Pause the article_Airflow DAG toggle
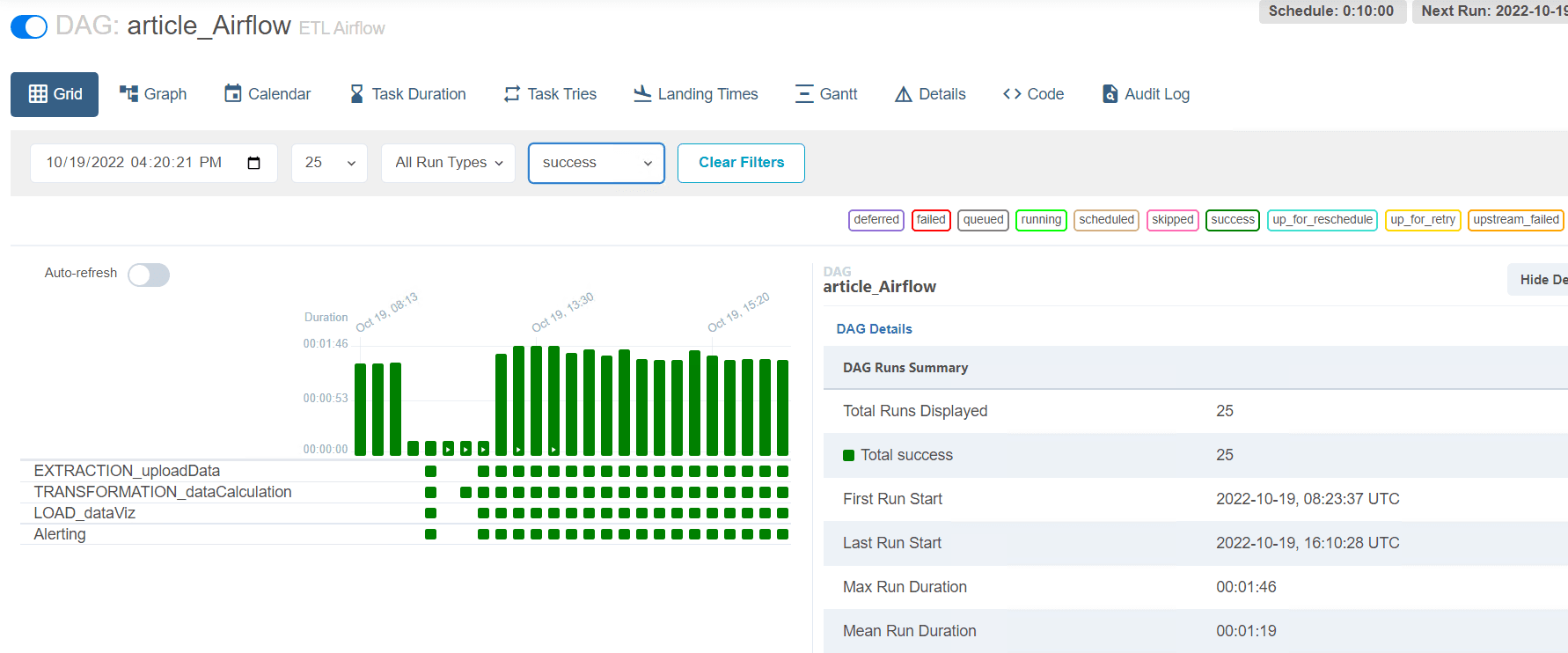 click(29, 27)
